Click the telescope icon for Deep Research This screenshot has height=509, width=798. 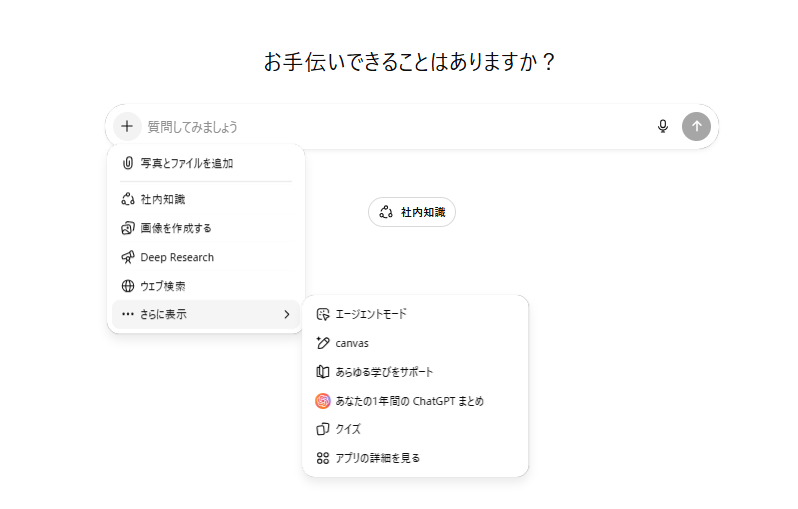coord(128,257)
